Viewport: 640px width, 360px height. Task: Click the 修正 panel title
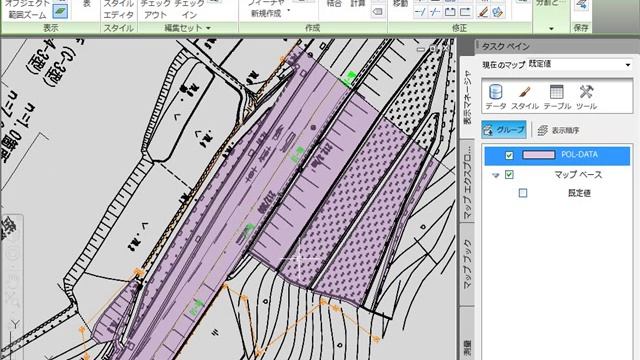click(459, 28)
